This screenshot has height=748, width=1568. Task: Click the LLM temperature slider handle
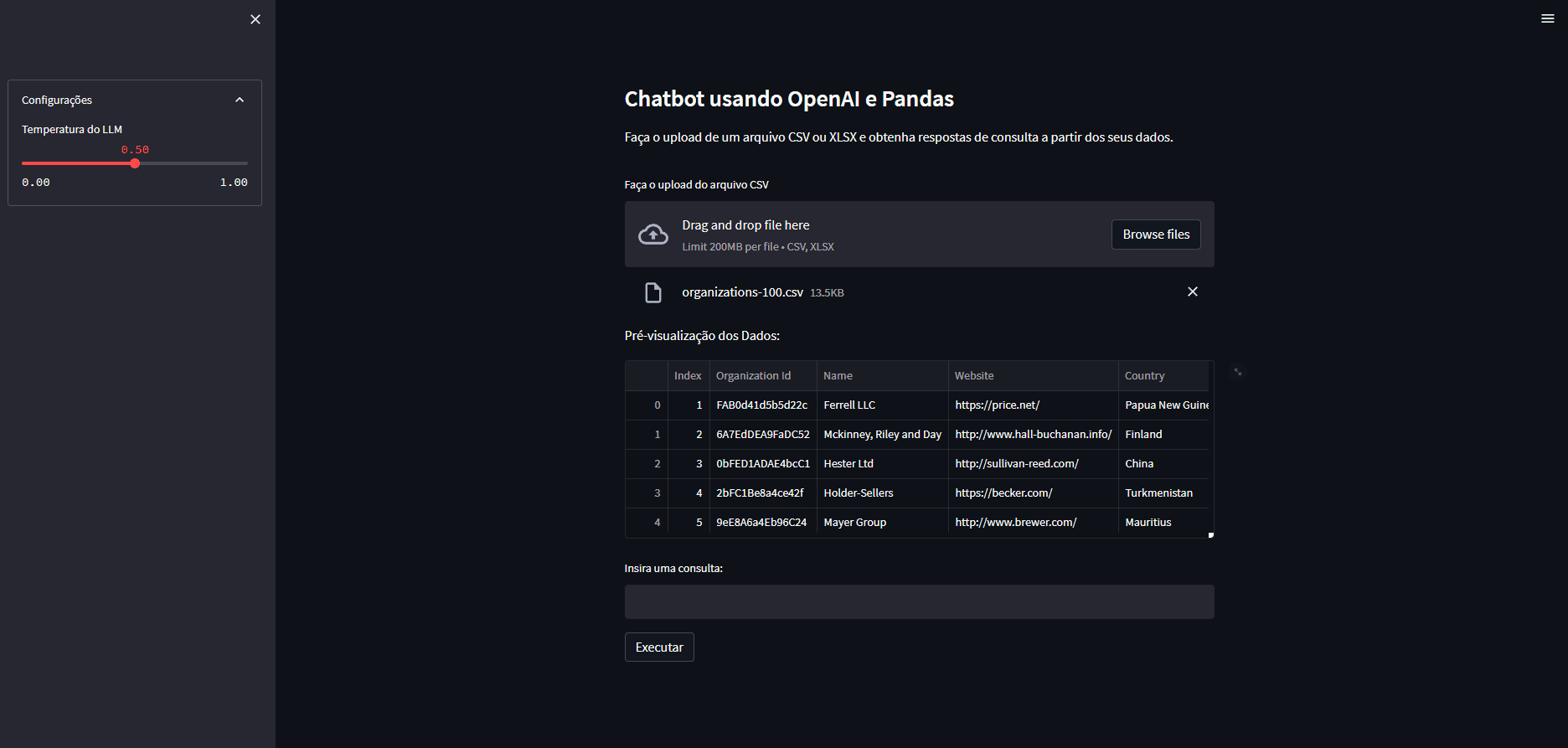(135, 163)
